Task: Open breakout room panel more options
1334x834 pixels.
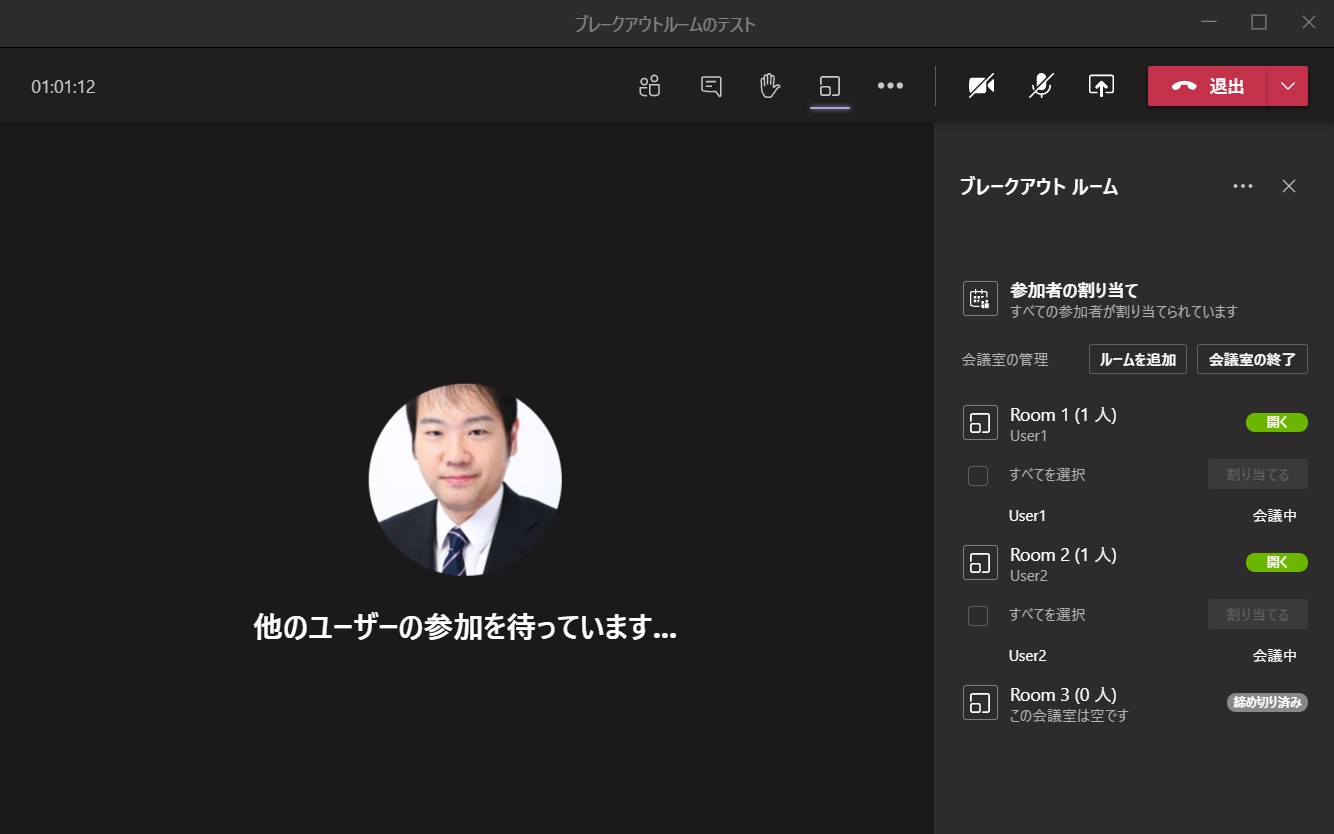Action: [x=1243, y=186]
